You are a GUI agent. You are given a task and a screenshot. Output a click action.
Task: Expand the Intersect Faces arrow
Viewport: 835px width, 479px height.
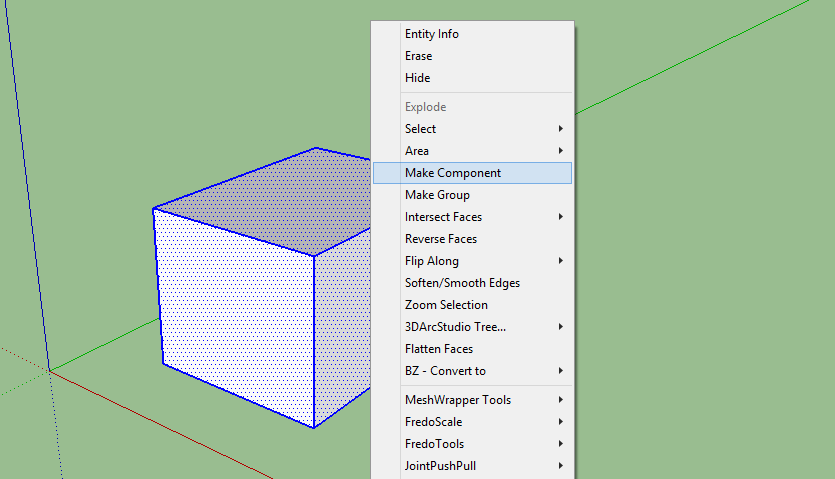click(561, 217)
